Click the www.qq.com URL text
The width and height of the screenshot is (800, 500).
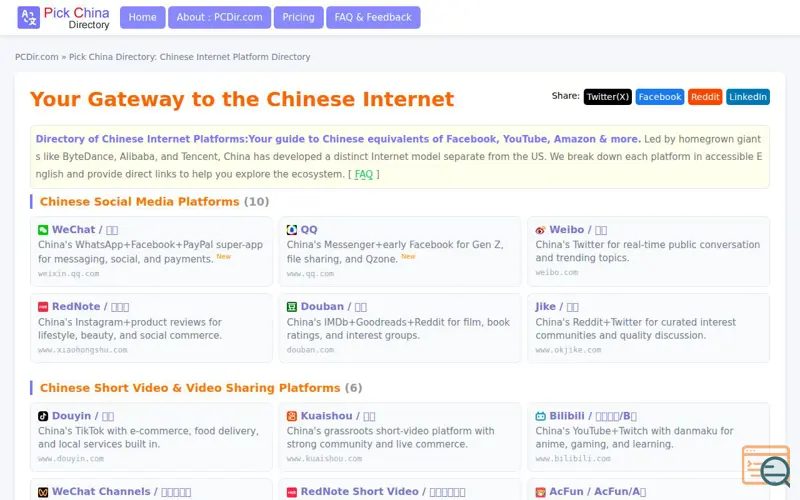pos(310,274)
